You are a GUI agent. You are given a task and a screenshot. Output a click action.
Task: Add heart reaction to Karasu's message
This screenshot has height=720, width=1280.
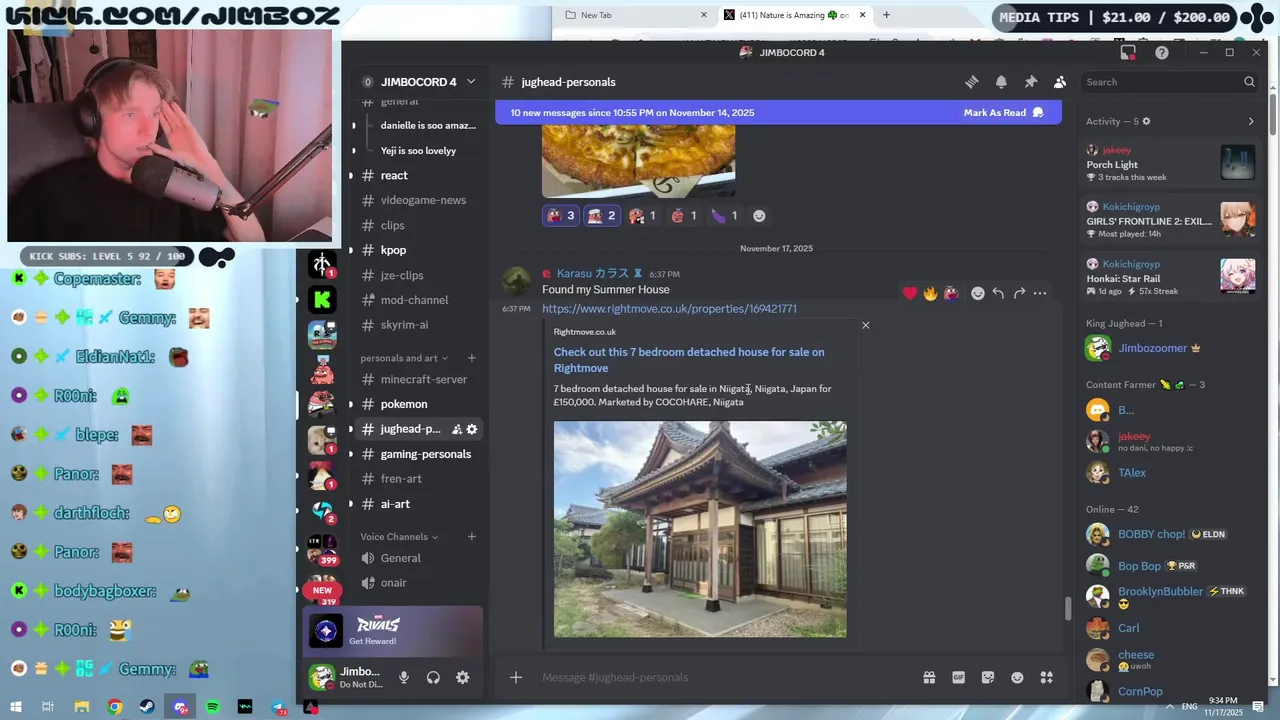click(x=909, y=293)
